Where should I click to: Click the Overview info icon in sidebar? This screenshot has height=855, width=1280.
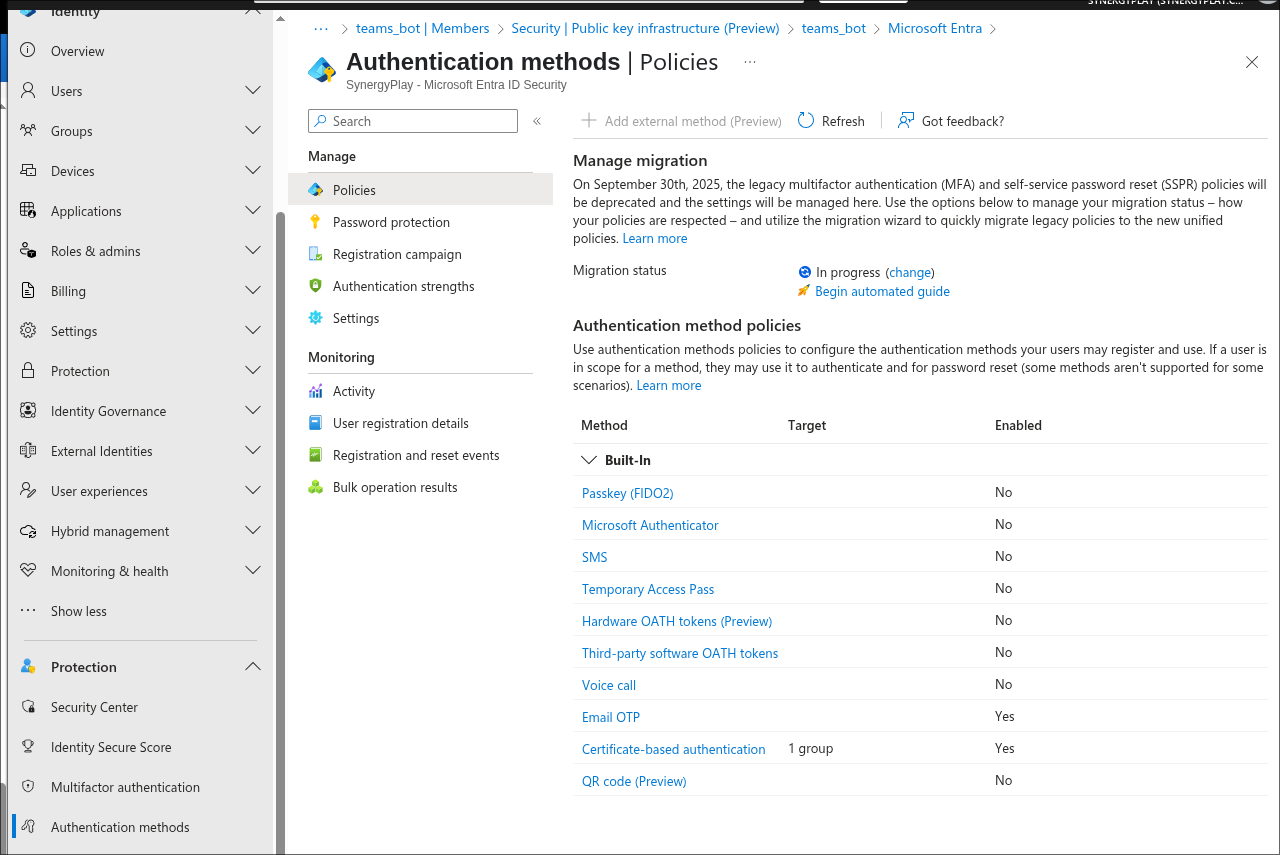[x=29, y=51]
